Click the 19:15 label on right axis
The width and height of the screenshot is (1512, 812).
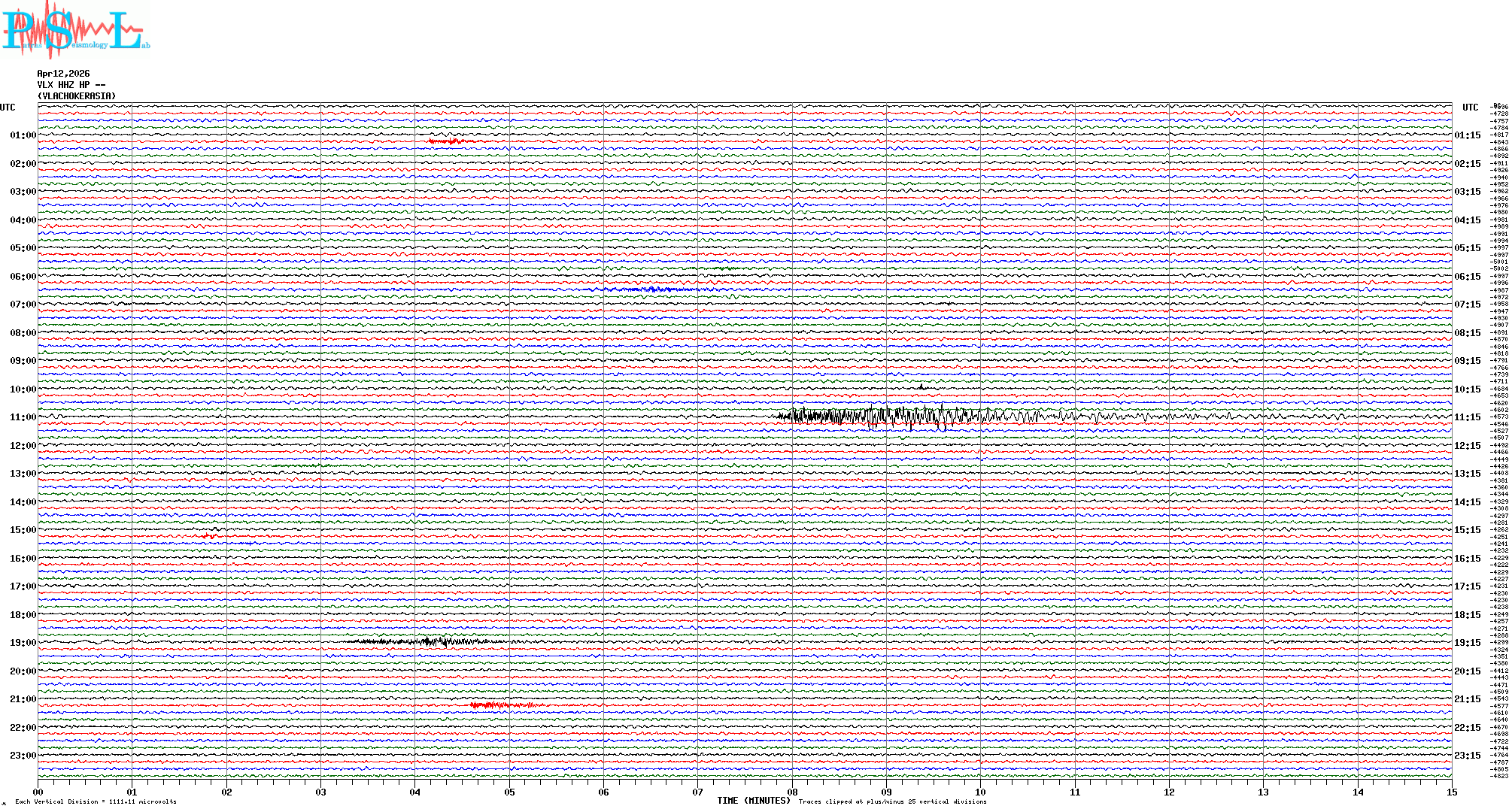click(x=1467, y=643)
